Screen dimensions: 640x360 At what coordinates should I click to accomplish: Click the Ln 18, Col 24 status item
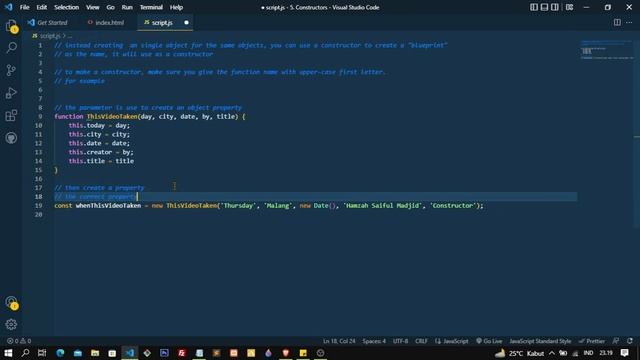[x=339, y=341]
